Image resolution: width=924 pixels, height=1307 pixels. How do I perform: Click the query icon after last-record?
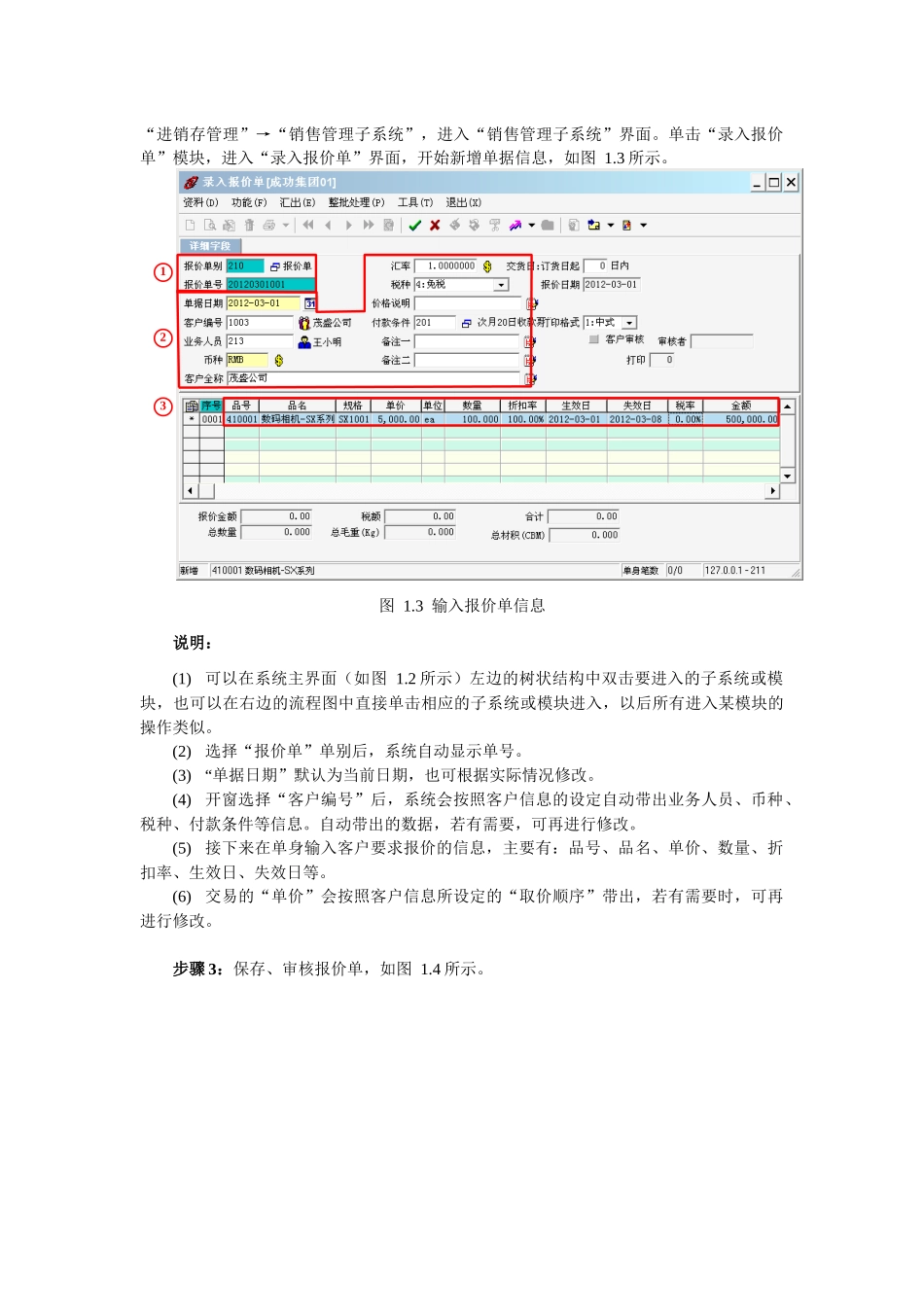pyautogui.click(x=388, y=225)
